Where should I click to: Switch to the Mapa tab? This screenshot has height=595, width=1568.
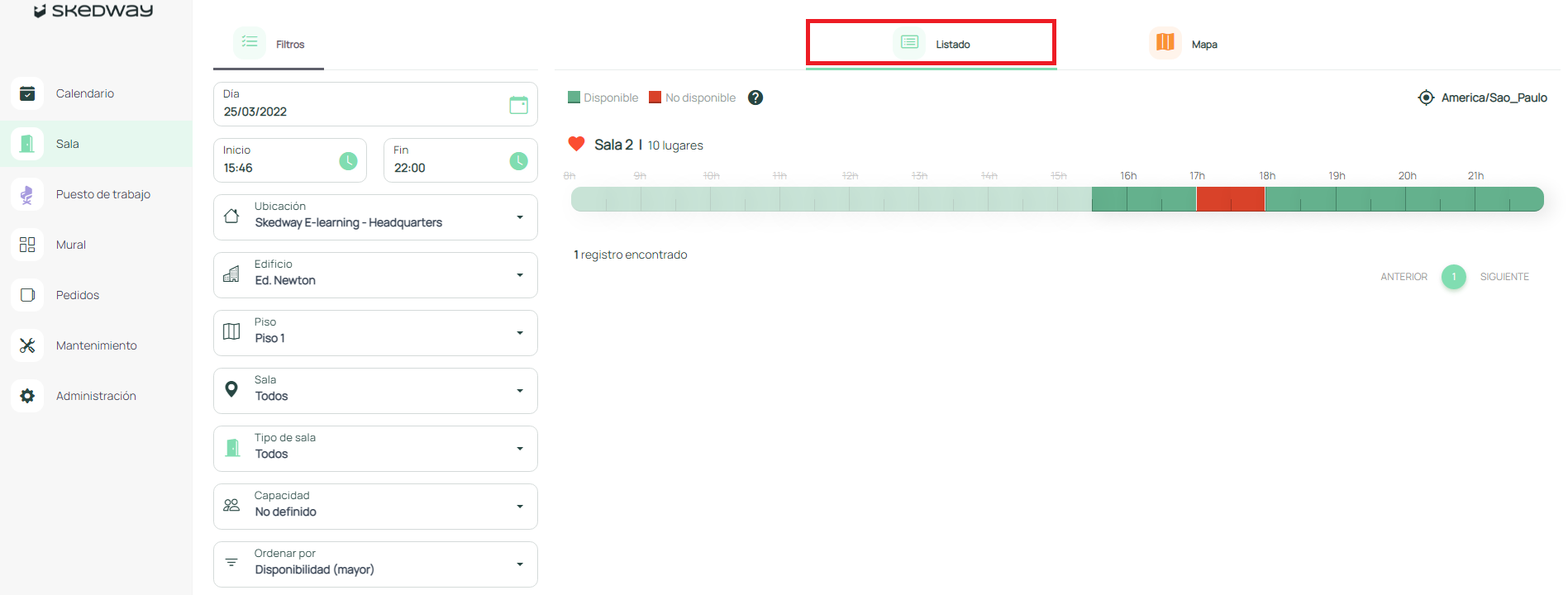pos(1184,43)
